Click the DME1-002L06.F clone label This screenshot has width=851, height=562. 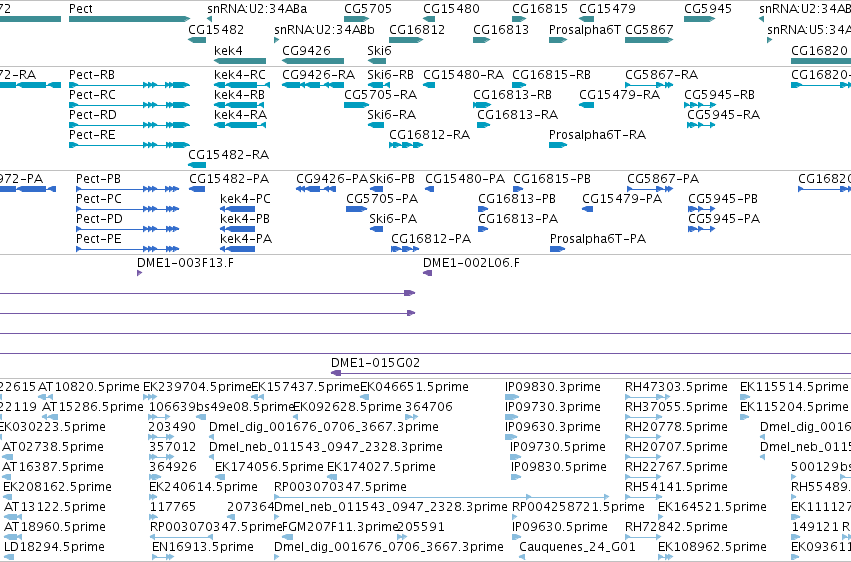[471, 263]
